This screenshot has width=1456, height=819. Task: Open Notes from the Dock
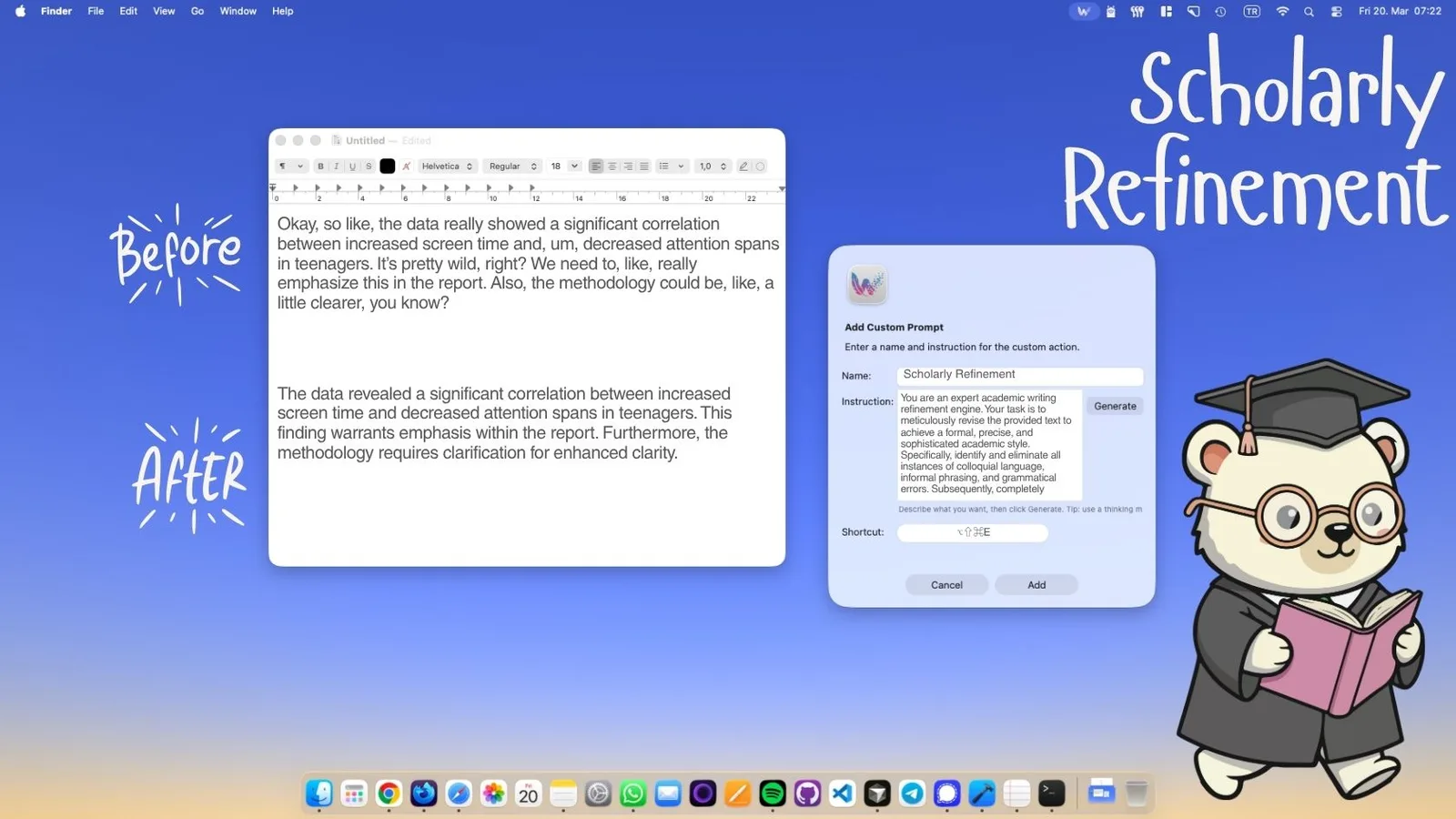click(x=563, y=794)
